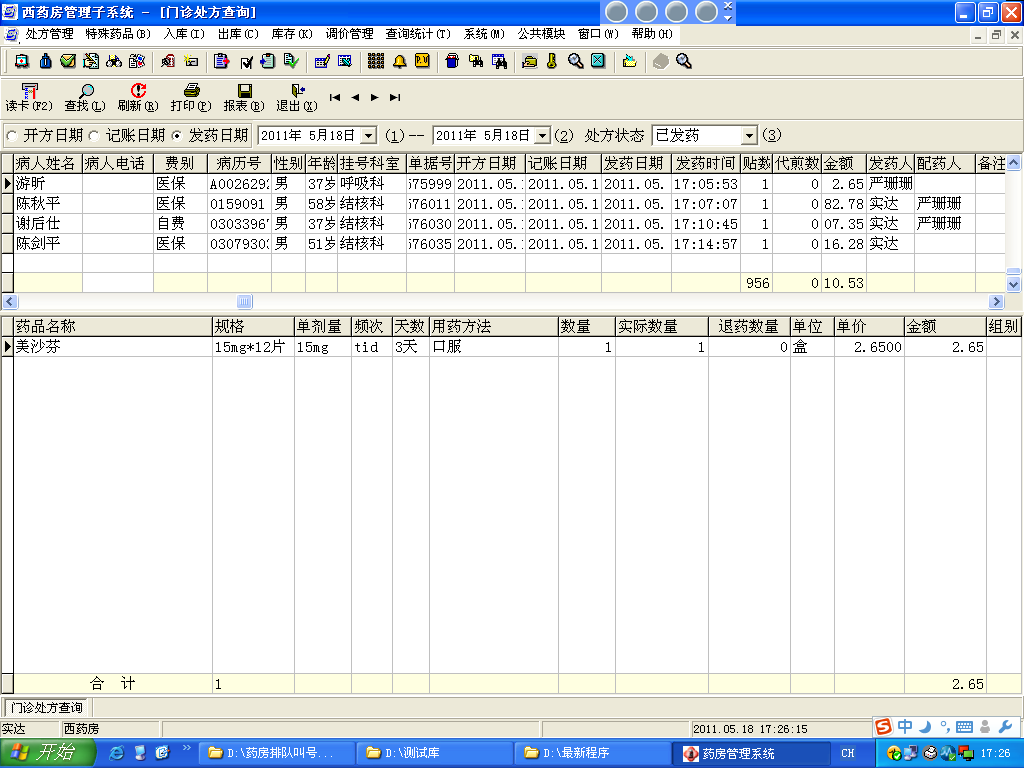The image size is (1024, 768).
Task: Select the 发药日期 radio button
Action: (177, 135)
